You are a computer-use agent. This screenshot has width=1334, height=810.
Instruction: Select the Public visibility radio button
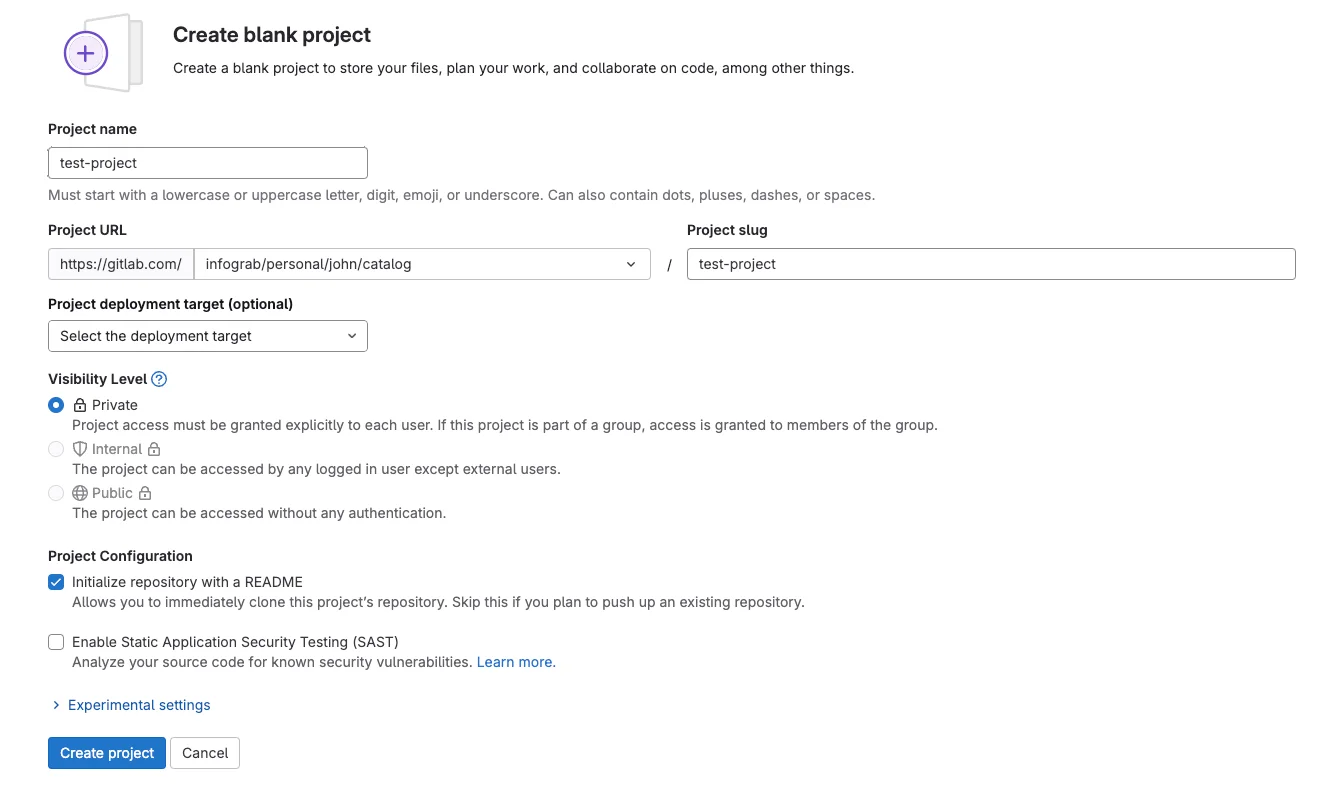pyautogui.click(x=56, y=493)
